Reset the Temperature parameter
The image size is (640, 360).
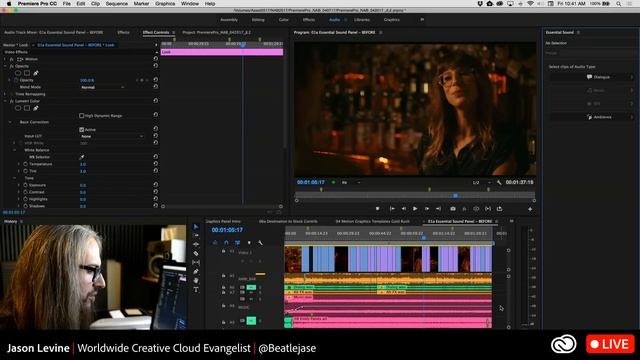[x=156, y=164]
